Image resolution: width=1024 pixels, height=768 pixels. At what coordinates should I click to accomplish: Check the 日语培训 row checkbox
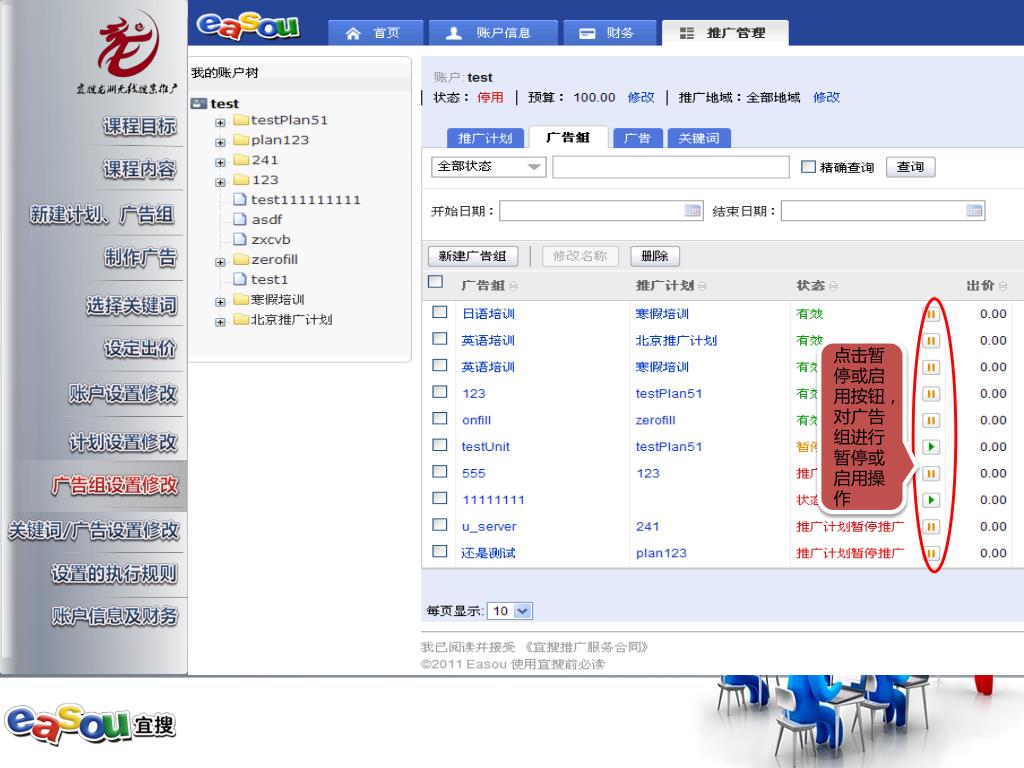click(440, 312)
